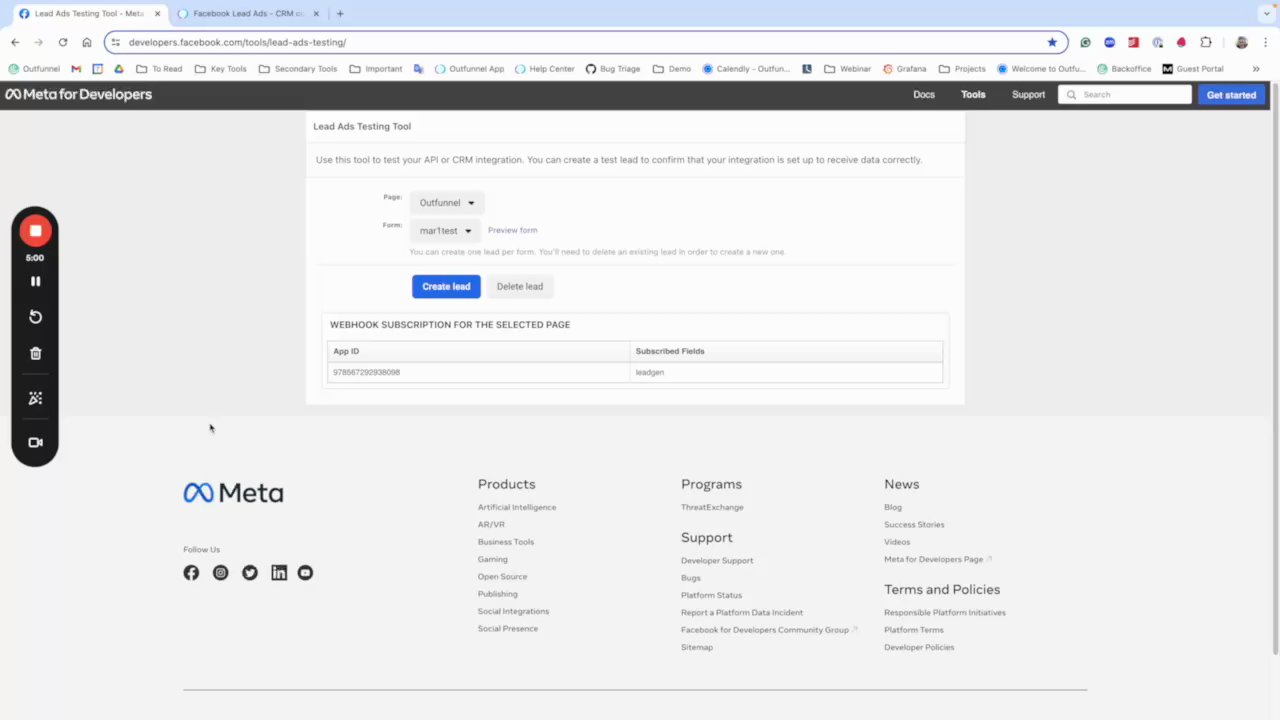The image size is (1280, 720).
Task: Close the Lead Ads Testing Tool tab
Action: pos(158,14)
